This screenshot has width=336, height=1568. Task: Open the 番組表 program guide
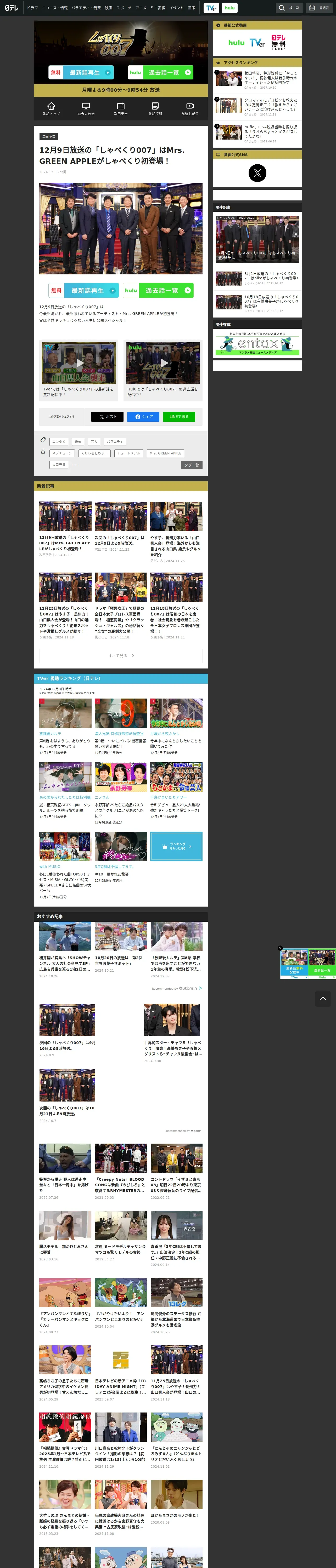pyautogui.click(x=319, y=8)
